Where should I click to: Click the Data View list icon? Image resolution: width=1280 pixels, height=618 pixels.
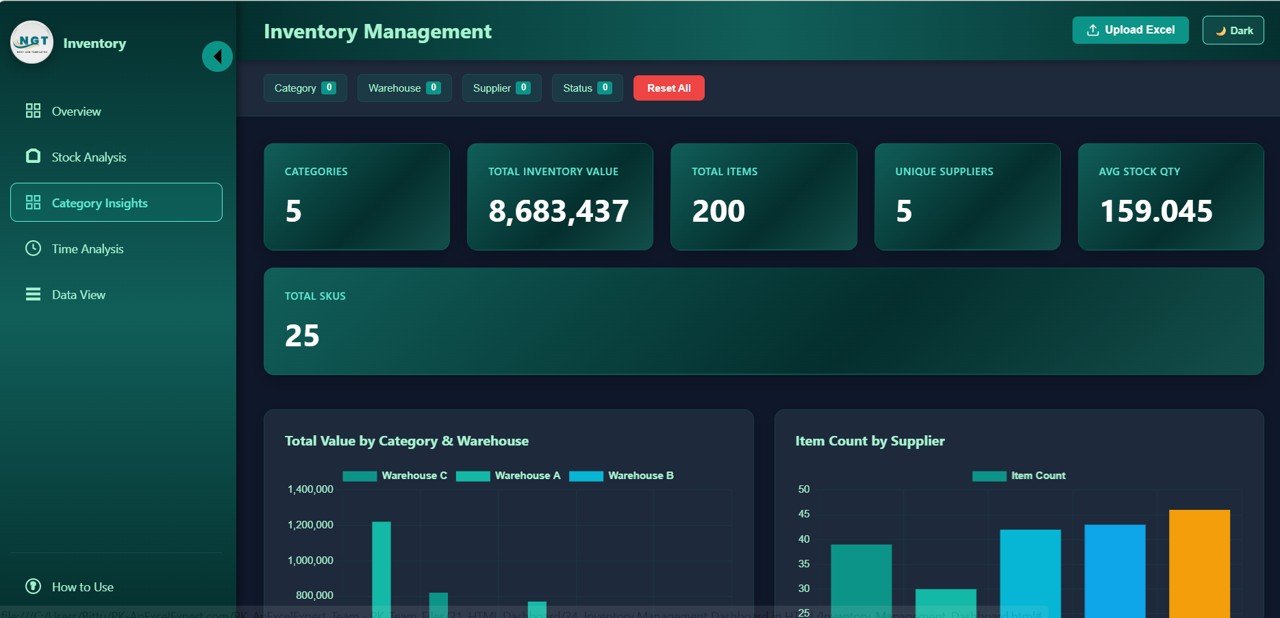pos(33,295)
